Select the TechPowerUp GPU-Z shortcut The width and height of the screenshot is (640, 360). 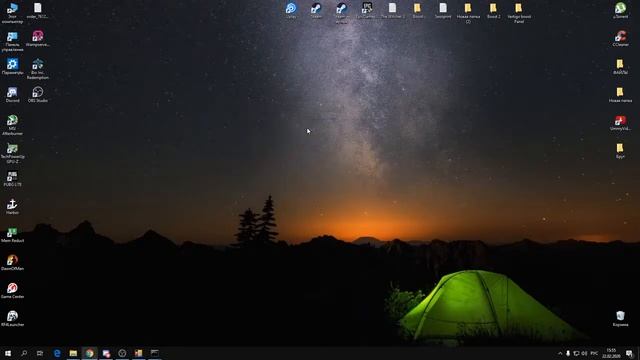tap(12, 153)
